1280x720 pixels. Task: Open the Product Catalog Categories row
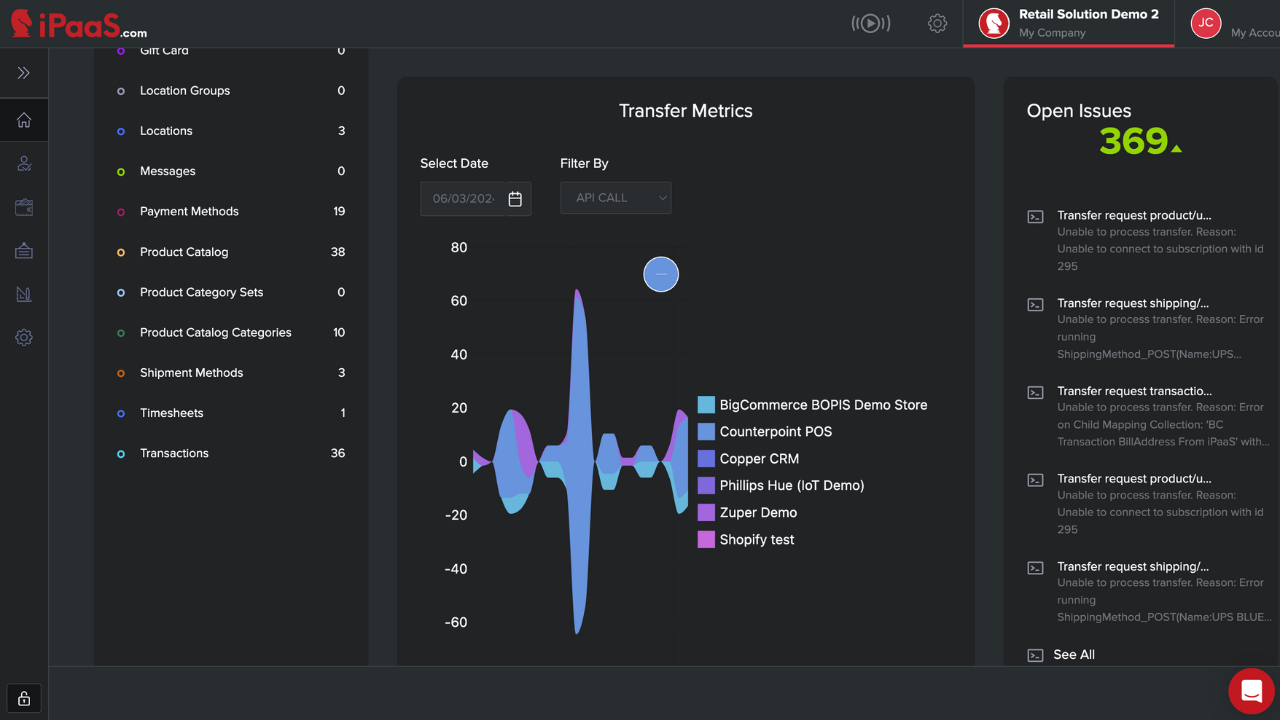click(231, 332)
